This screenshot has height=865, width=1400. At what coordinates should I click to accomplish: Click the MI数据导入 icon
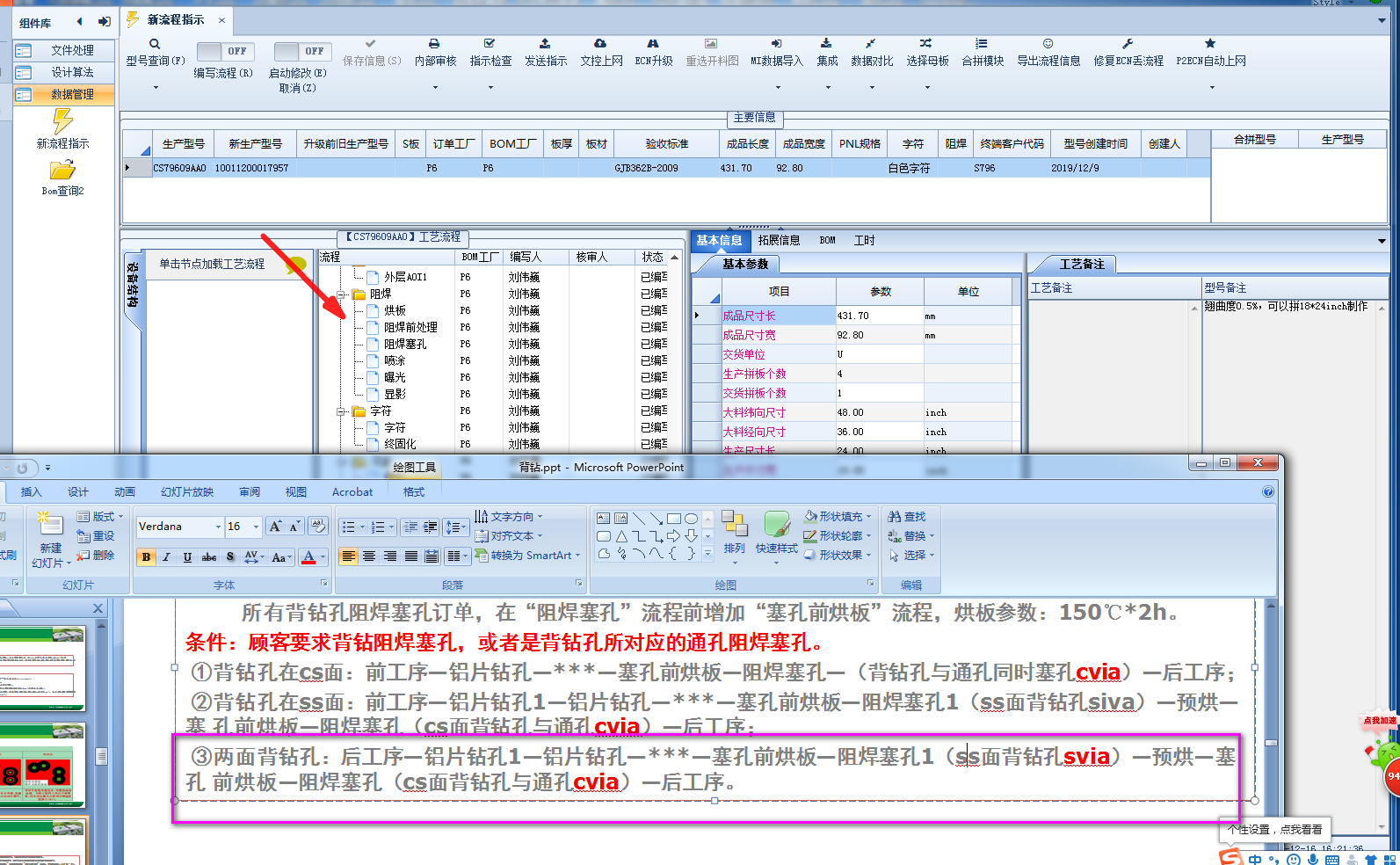(x=776, y=43)
